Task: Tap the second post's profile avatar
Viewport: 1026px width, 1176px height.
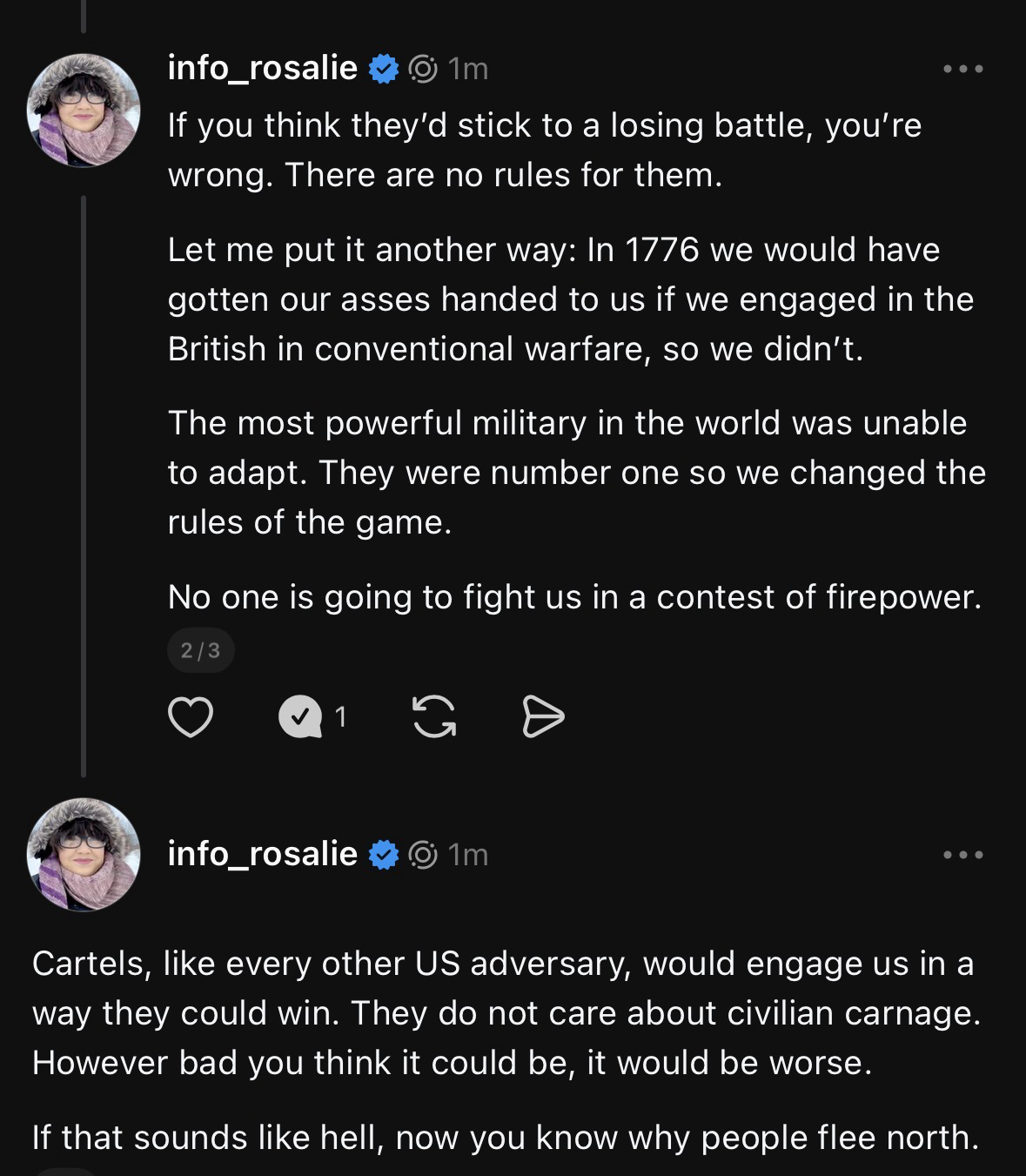Action: 84,854
